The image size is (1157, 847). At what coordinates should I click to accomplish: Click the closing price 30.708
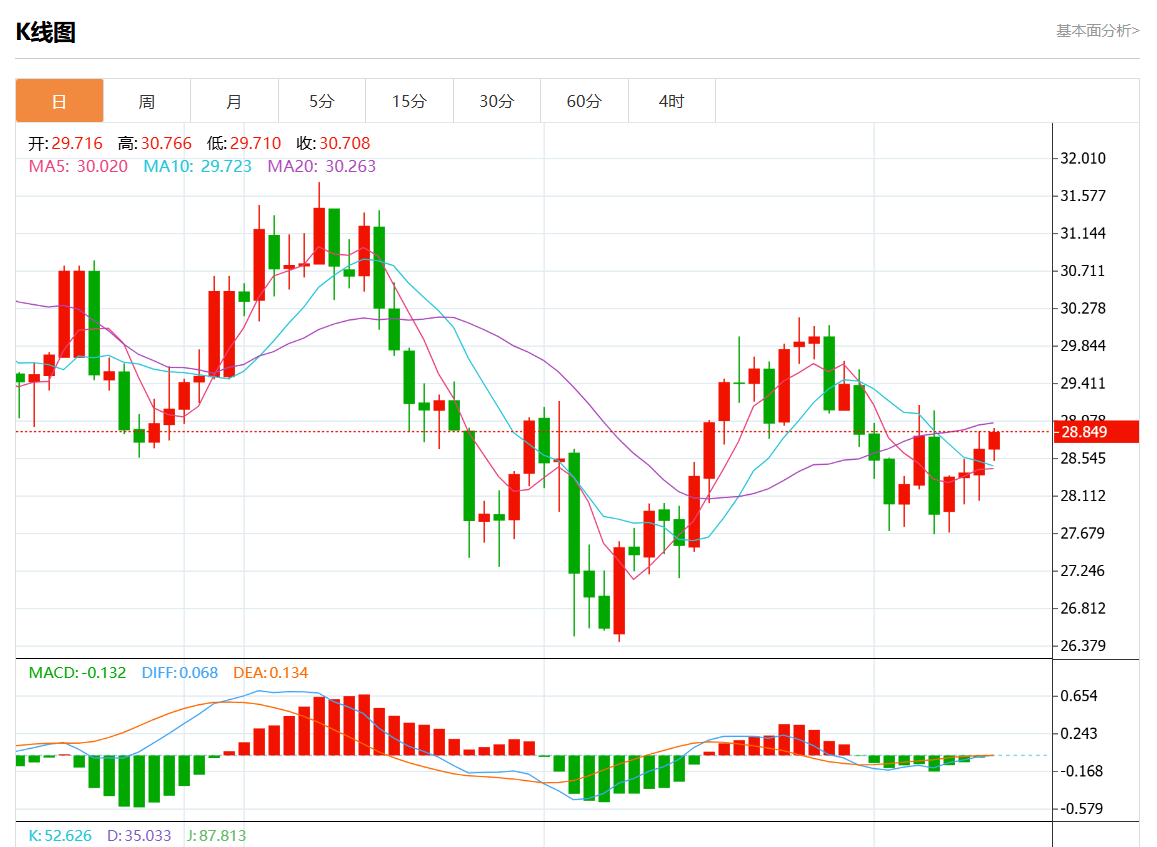(345, 143)
